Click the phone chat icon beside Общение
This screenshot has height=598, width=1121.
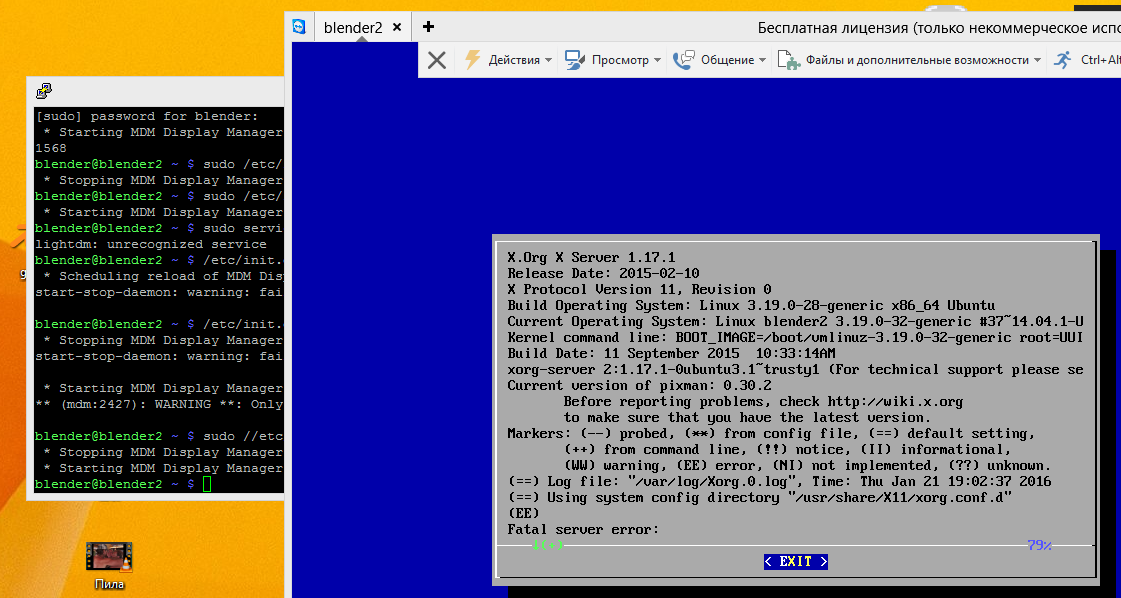pyautogui.click(x=684, y=60)
